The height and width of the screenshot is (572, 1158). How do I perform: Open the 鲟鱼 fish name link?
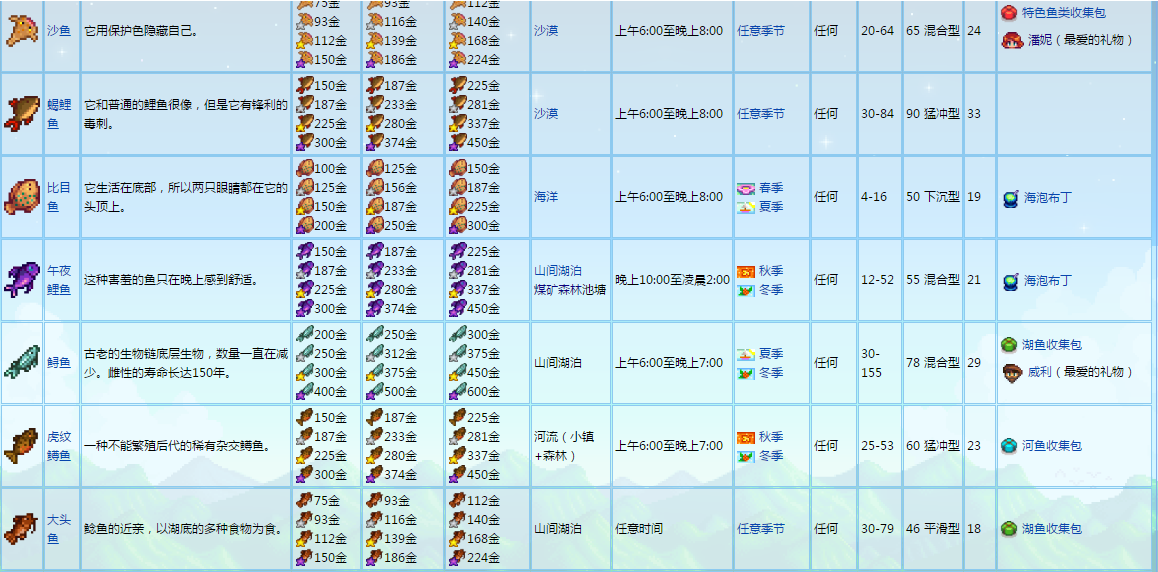pyautogui.click(x=58, y=362)
